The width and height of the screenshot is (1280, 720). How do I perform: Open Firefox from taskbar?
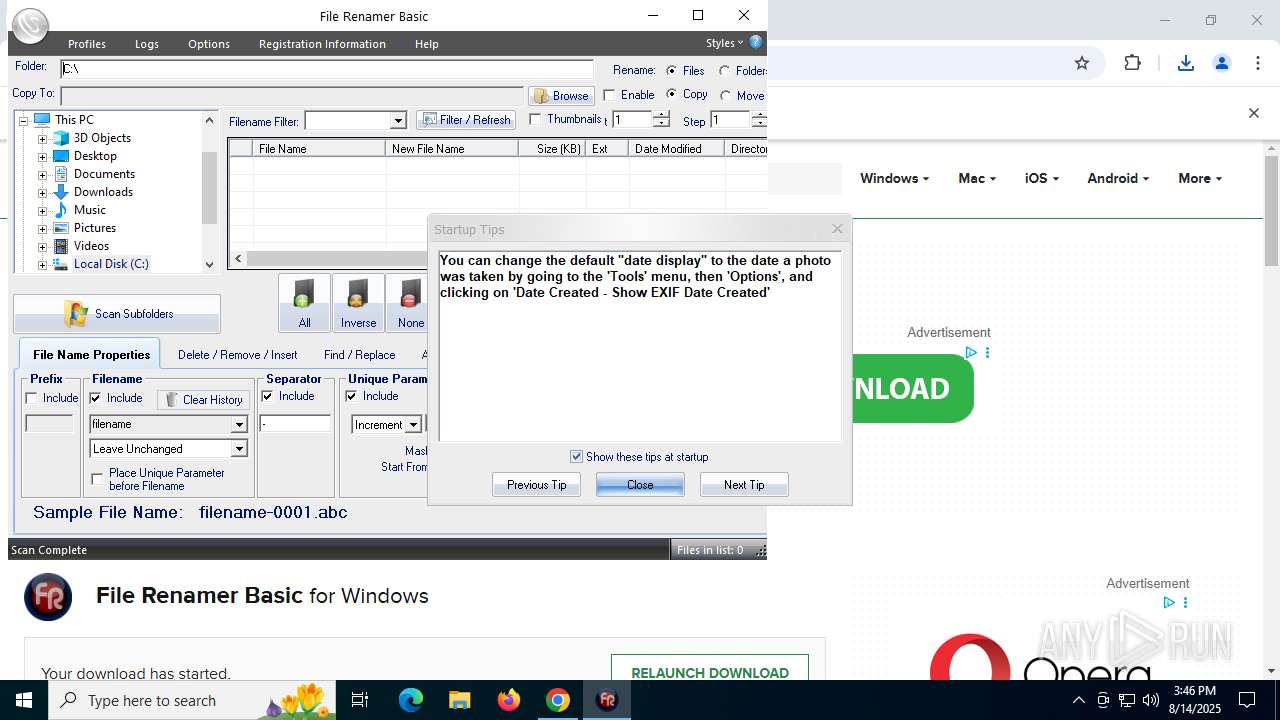click(x=509, y=700)
